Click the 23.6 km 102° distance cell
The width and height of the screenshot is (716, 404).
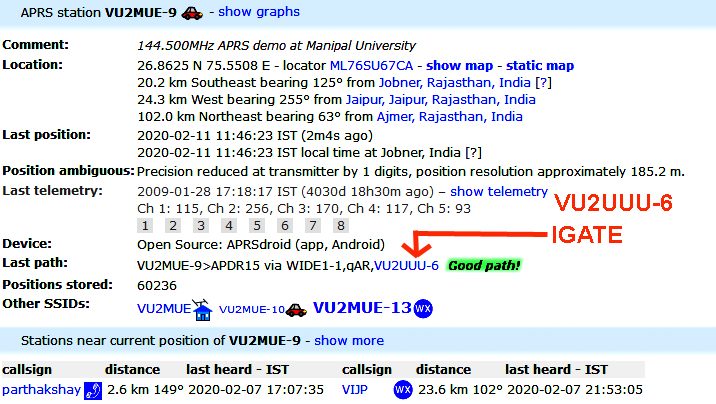pyautogui.click(x=460, y=390)
